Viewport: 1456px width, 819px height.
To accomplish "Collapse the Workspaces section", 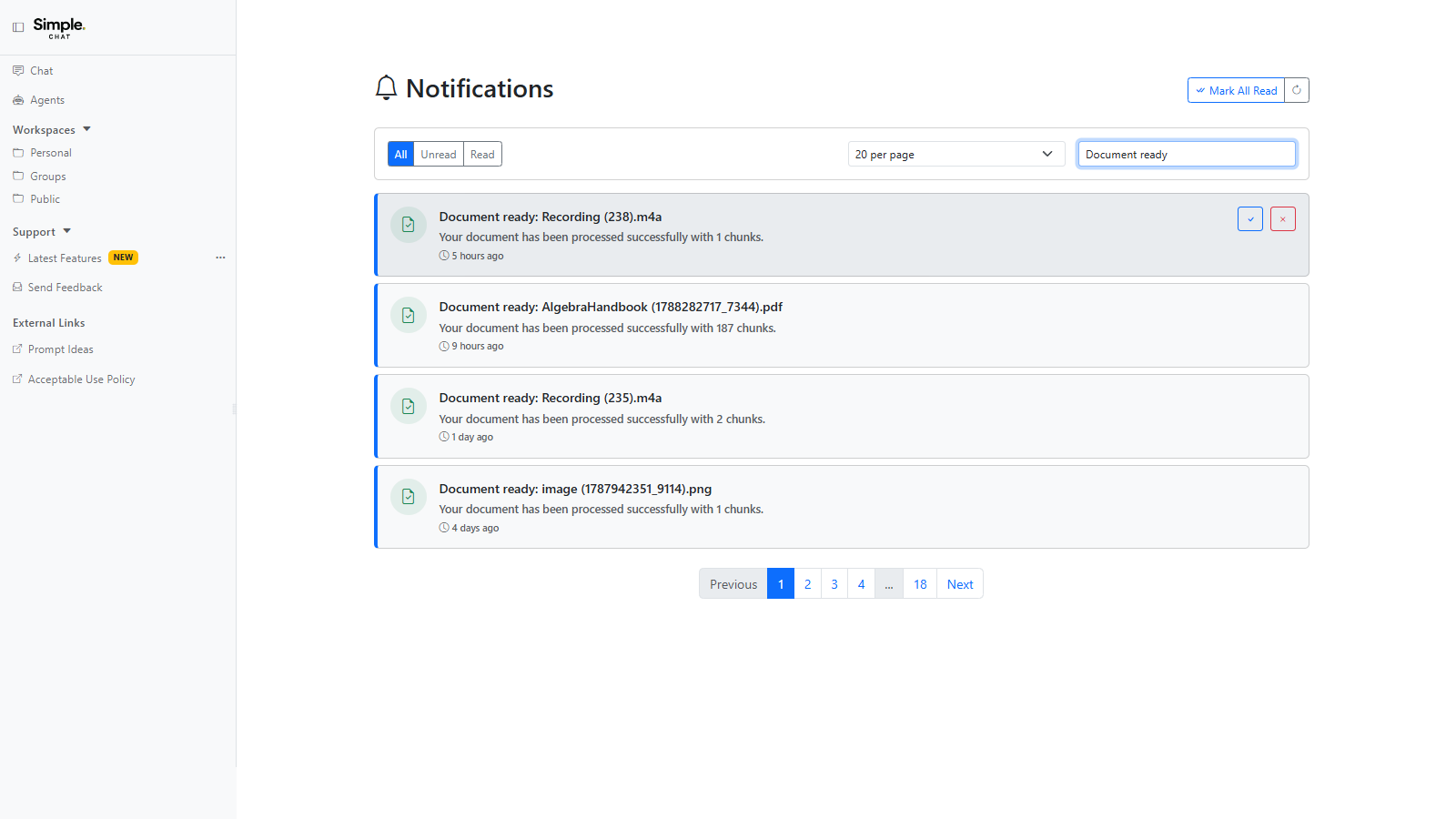I will pos(52,130).
